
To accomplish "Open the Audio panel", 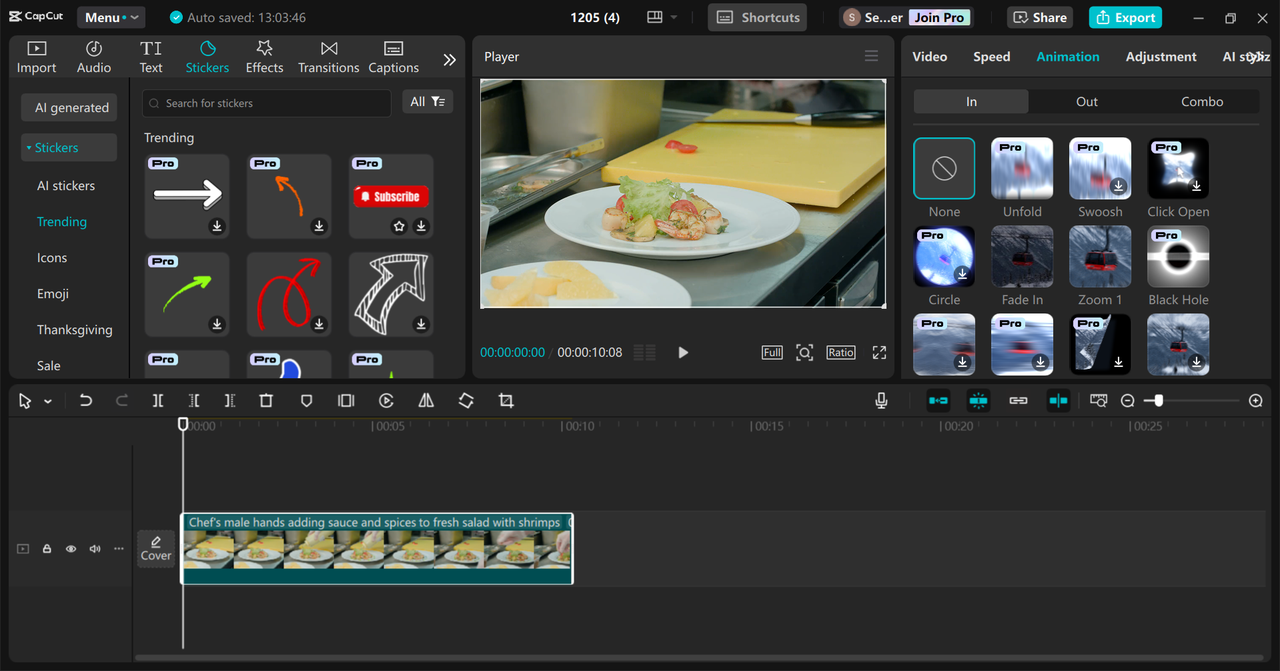I will pyautogui.click(x=94, y=57).
